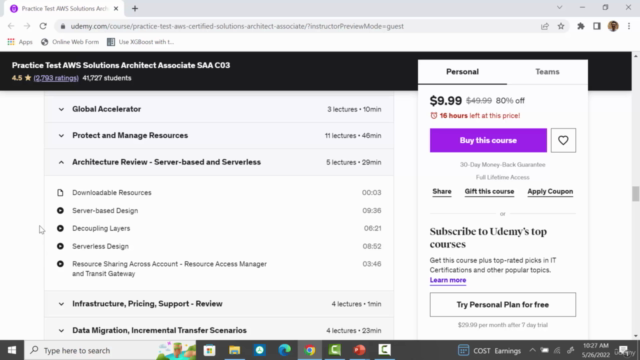The height and width of the screenshot is (360, 640).
Task: Click the 41,727 students text
Action: click(107, 78)
